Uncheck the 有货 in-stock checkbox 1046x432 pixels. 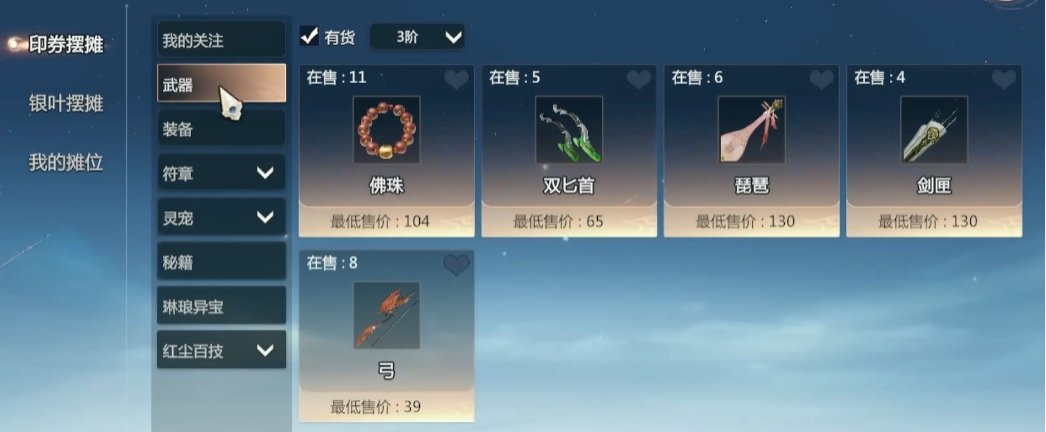coord(309,36)
